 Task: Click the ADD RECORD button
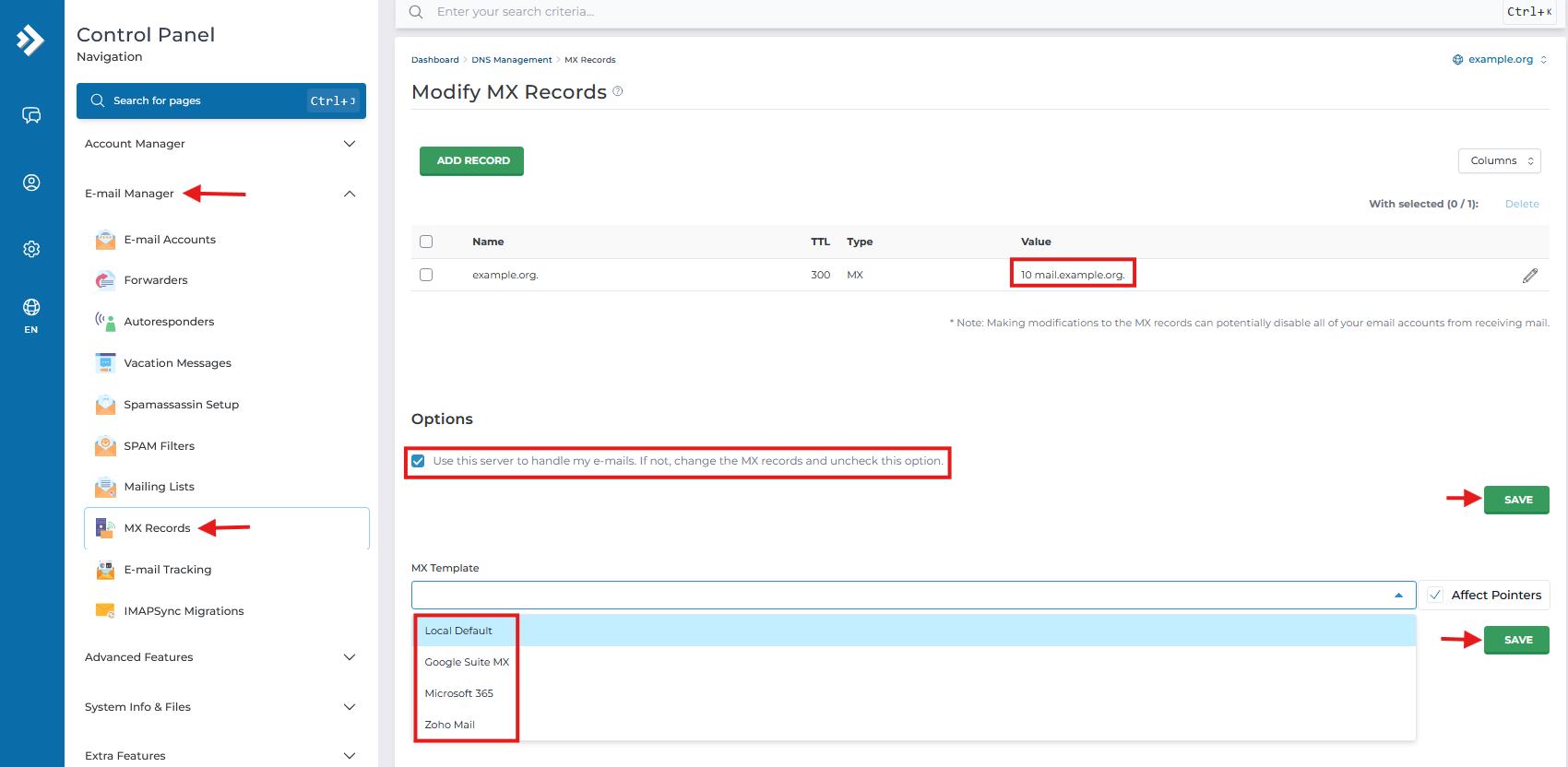[x=472, y=160]
